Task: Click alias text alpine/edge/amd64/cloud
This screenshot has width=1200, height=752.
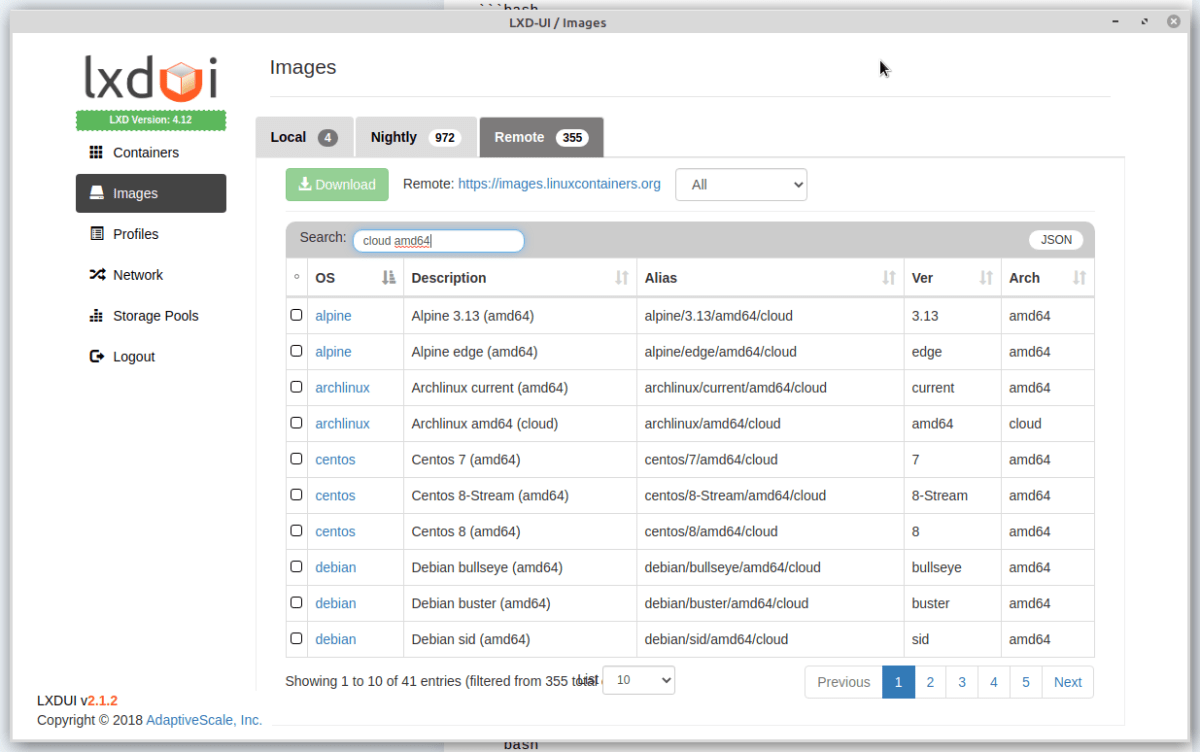Action: point(720,351)
